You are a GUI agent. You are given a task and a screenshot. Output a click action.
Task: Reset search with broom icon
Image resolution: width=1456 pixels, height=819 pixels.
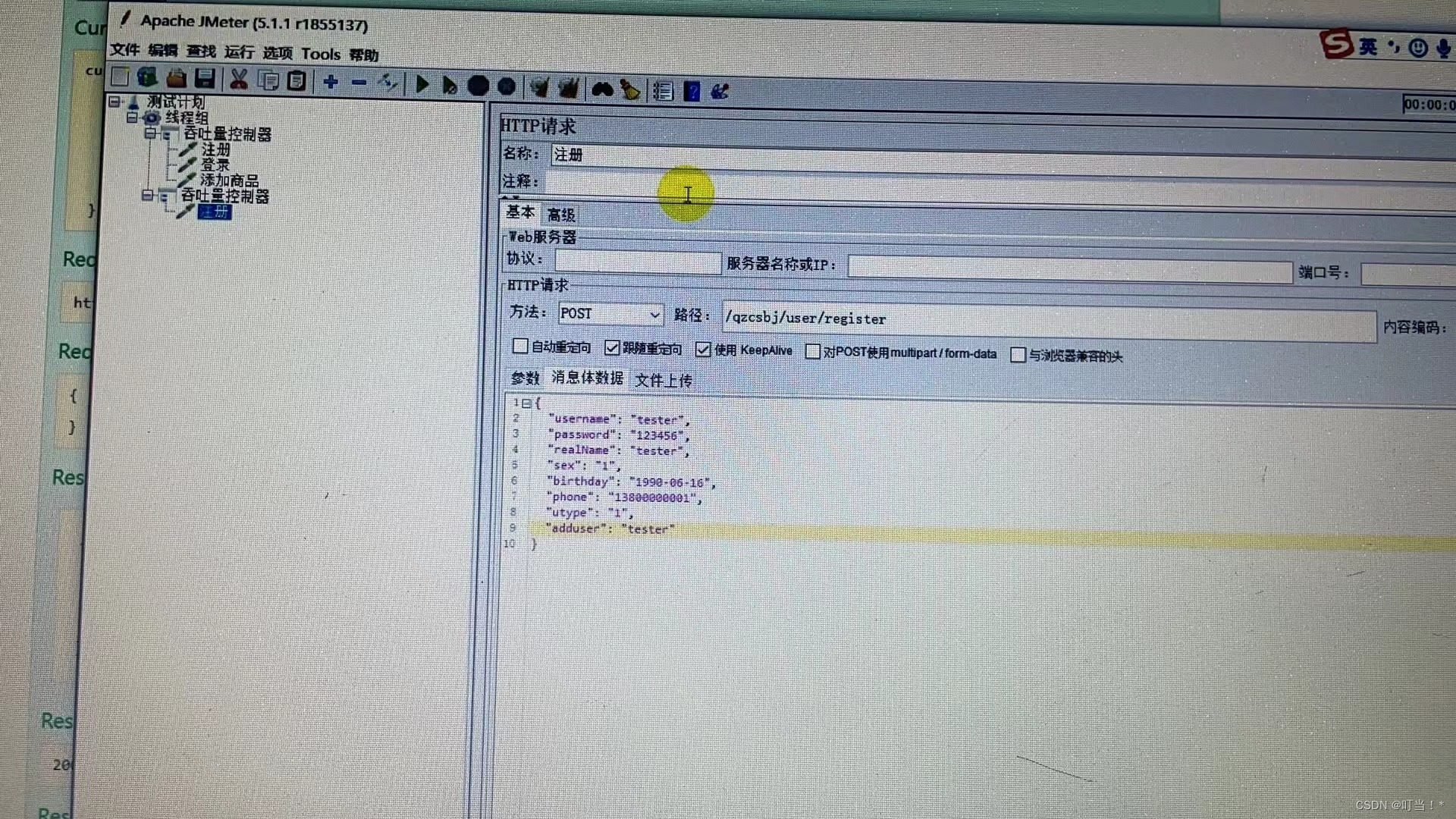(630, 90)
